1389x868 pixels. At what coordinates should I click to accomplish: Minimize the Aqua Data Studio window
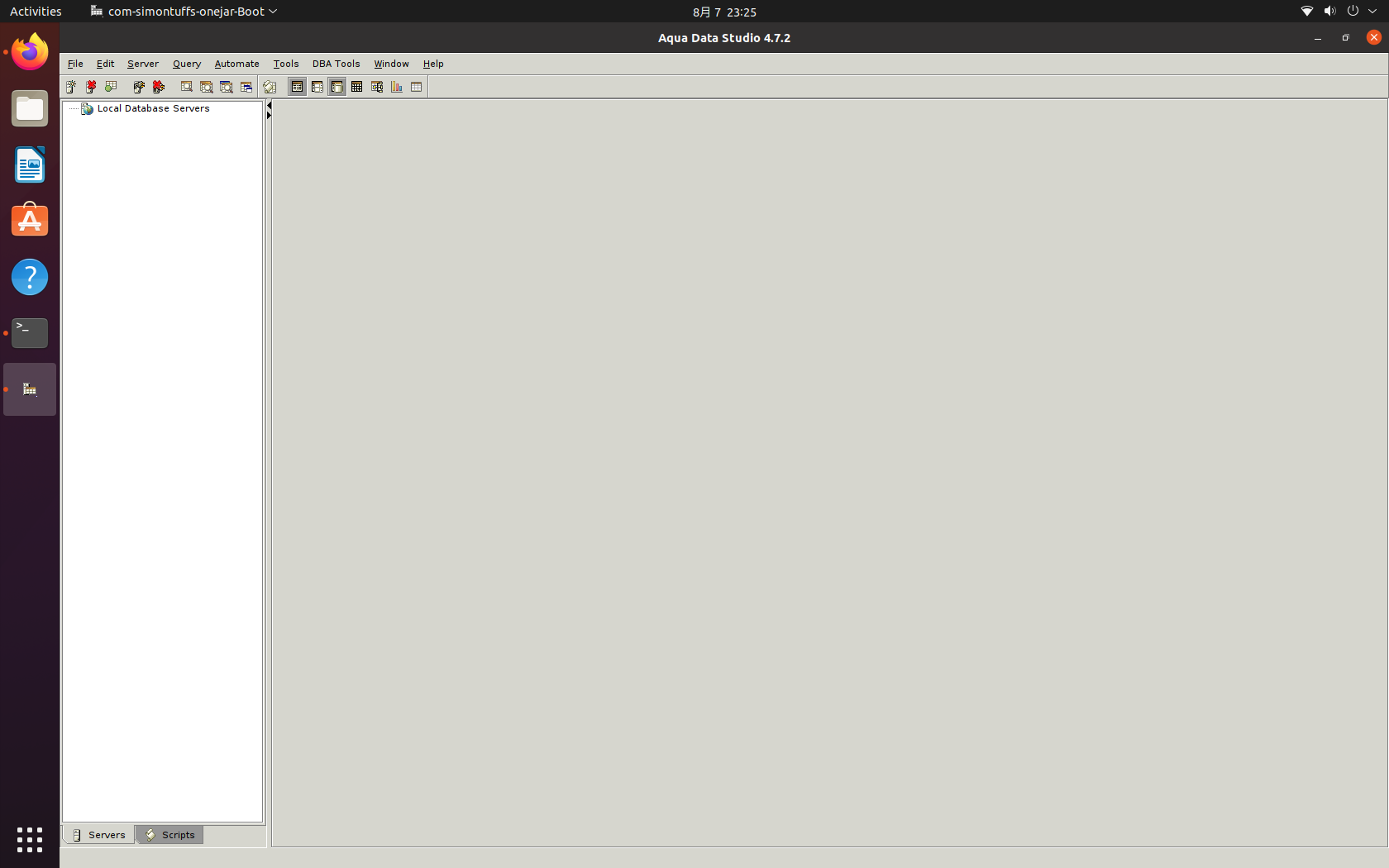point(1318,38)
